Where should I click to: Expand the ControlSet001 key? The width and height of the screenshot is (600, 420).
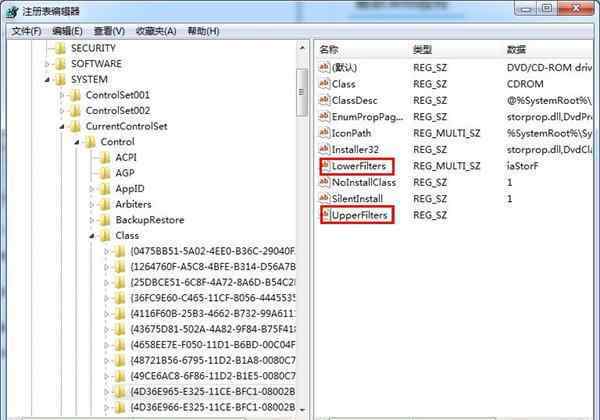(x=62, y=95)
